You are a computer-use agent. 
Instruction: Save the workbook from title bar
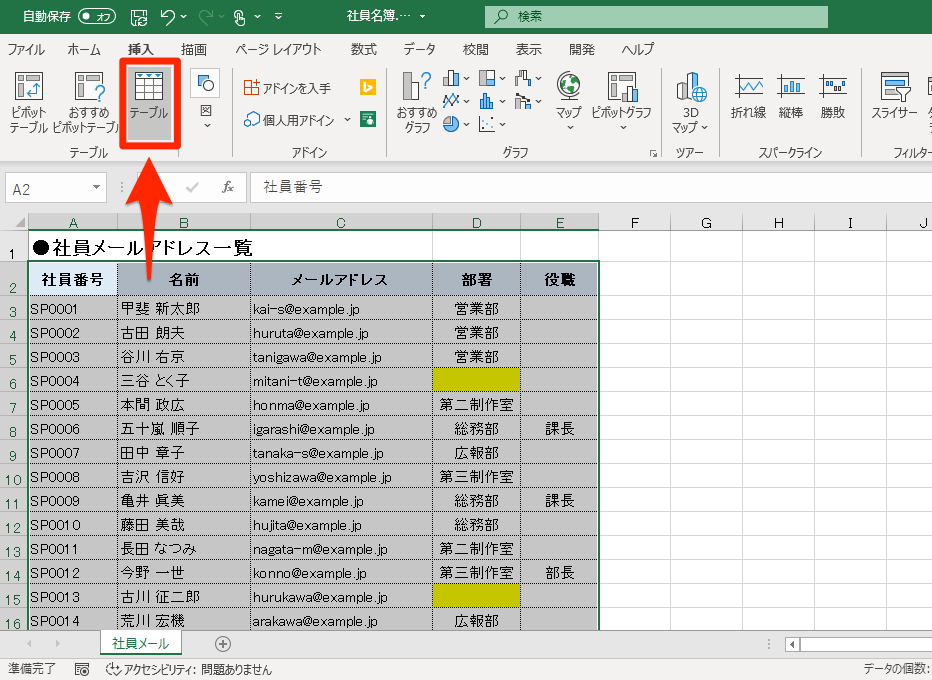139,17
